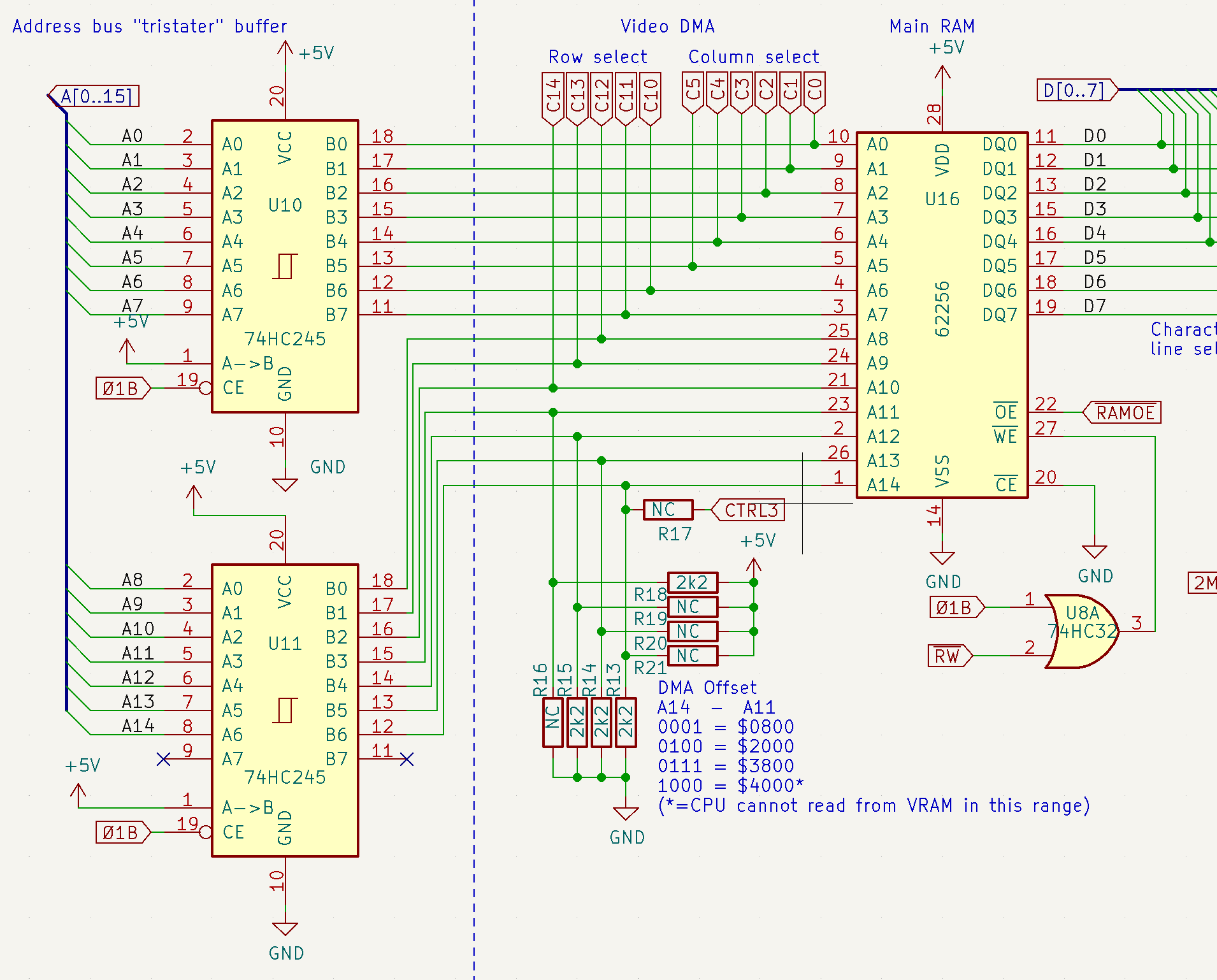The width and height of the screenshot is (1217, 980).
Task: Select the U10 74HC245 buffer symbol
Action: [x=285, y=266]
